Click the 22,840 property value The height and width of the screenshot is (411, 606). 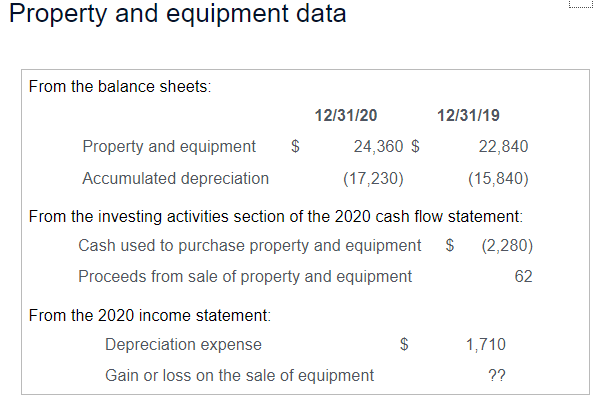tap(503, 146)
